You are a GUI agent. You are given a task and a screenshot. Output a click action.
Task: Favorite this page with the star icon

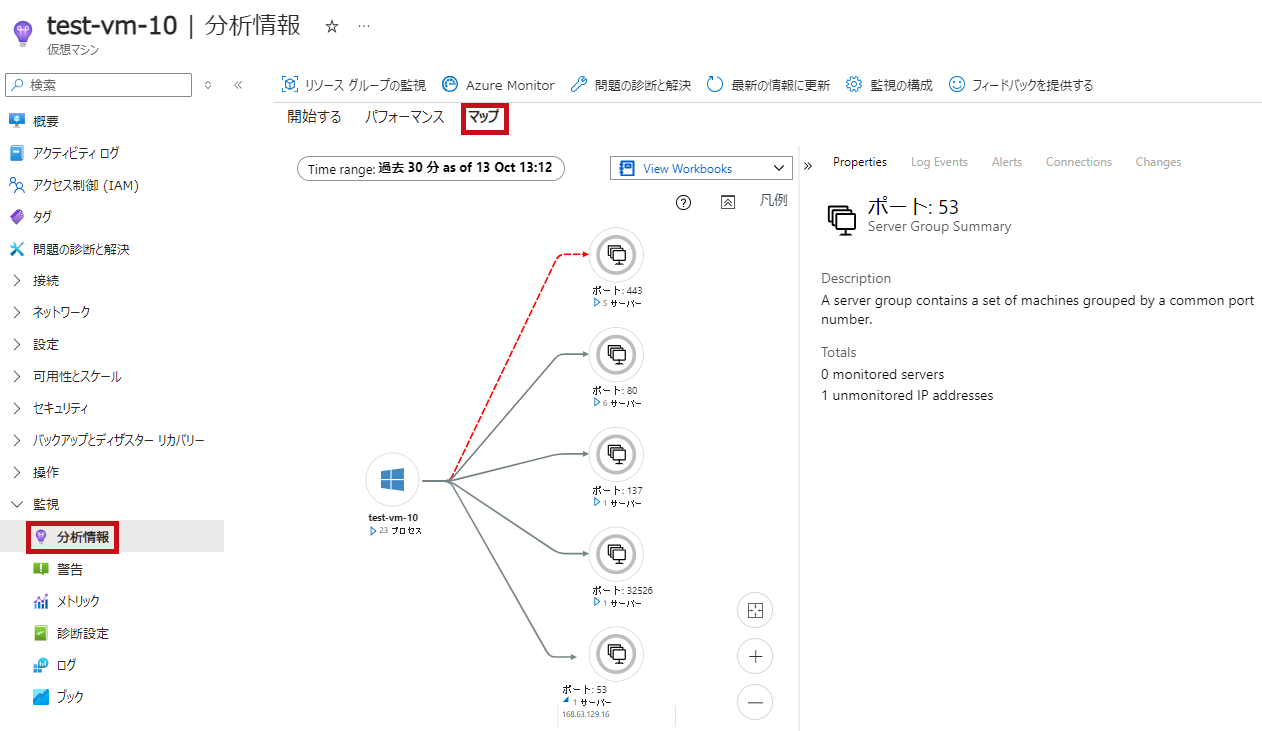click(x=333, y=27)
